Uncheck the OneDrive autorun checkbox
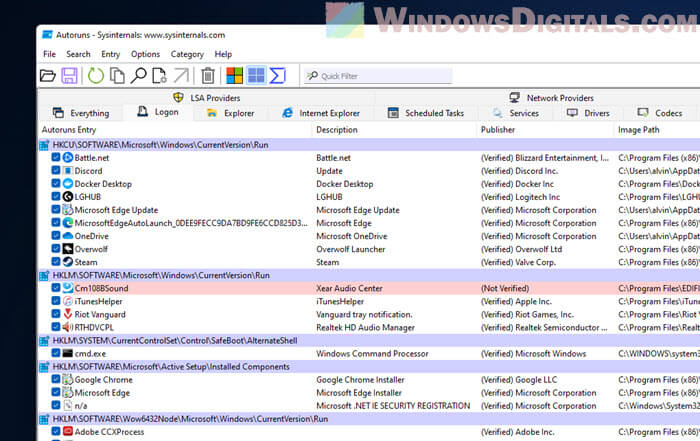 point(56,235)
